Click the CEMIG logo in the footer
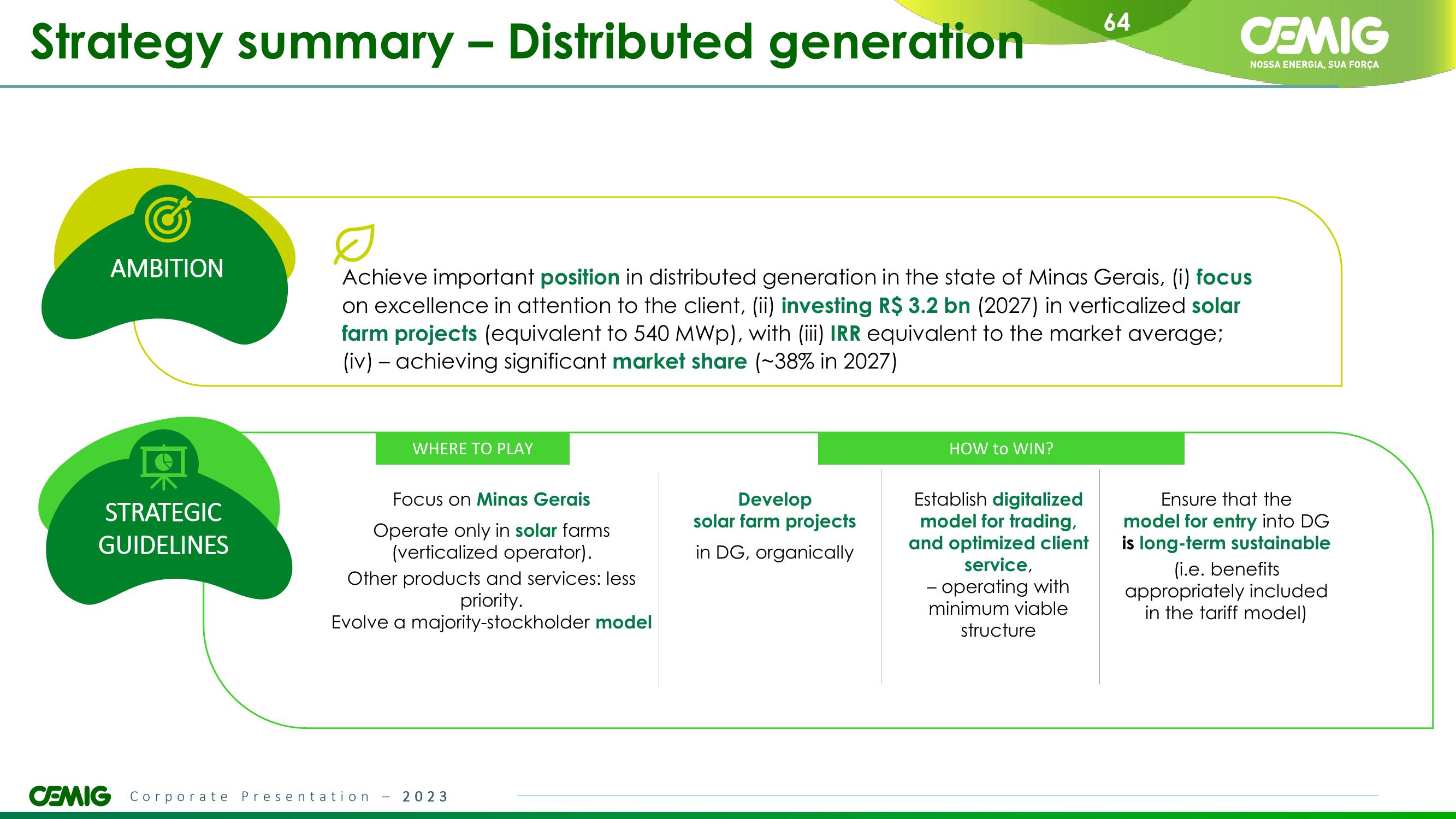Screen dimensions: 1456x819 [70, 796]
